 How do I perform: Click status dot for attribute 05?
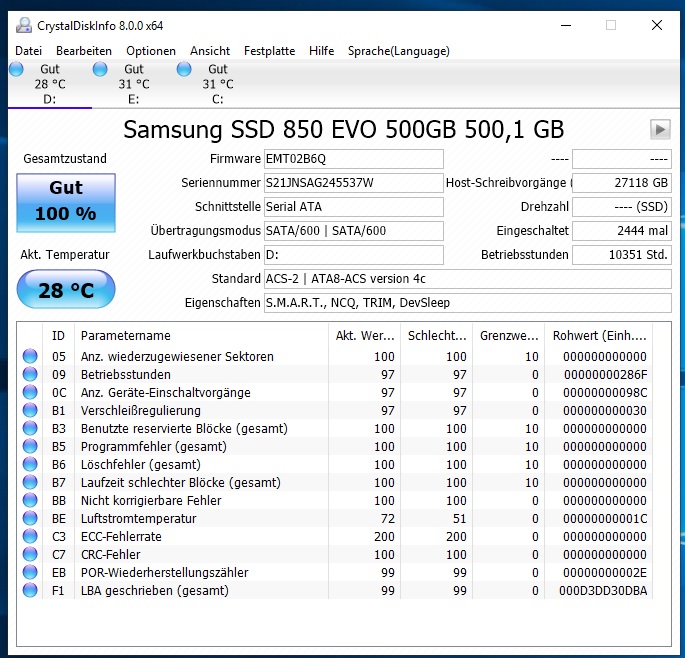click(30, 356)
